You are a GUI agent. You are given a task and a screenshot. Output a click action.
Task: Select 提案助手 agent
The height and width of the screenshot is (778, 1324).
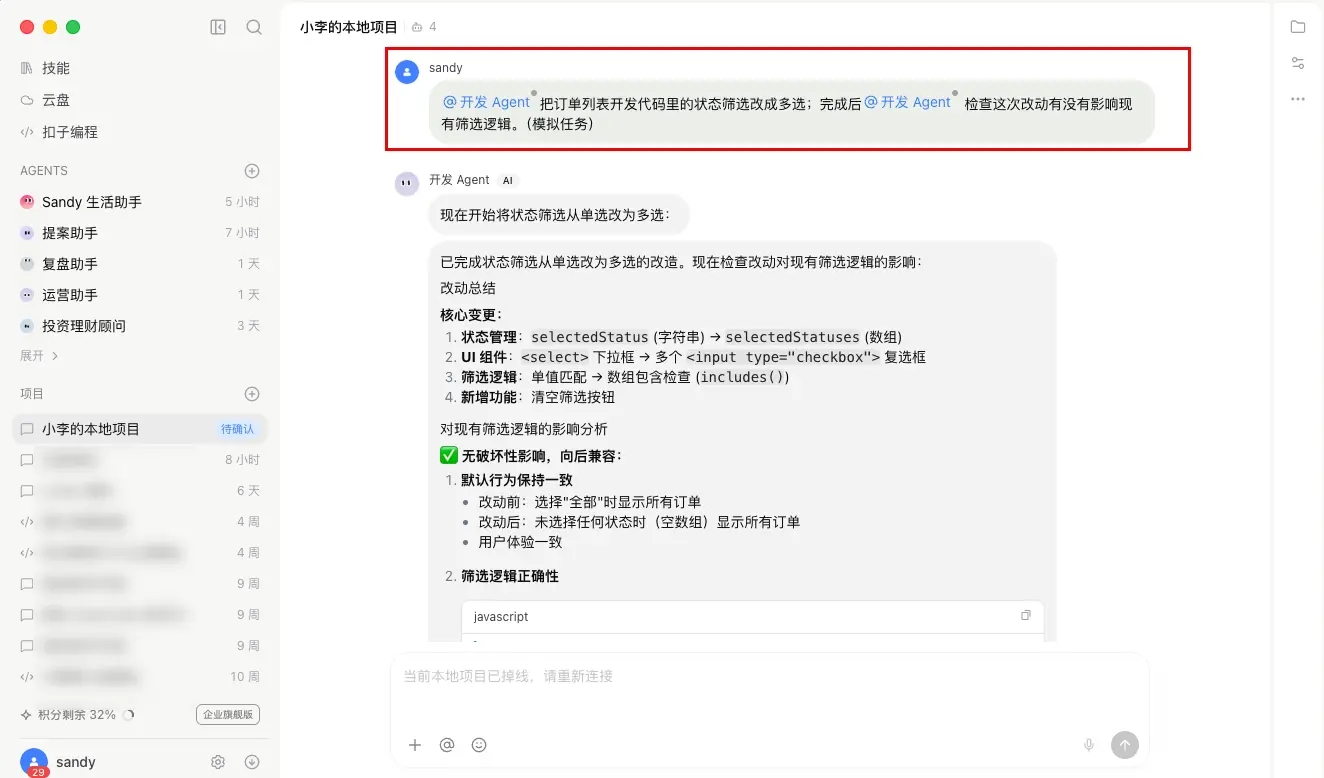140,233
